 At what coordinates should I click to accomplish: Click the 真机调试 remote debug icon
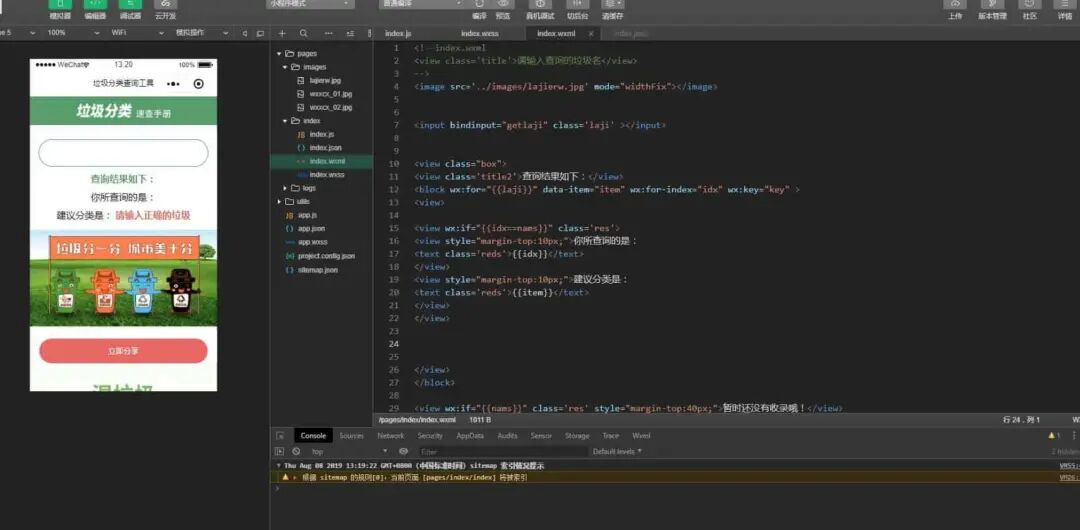(539, 4)
